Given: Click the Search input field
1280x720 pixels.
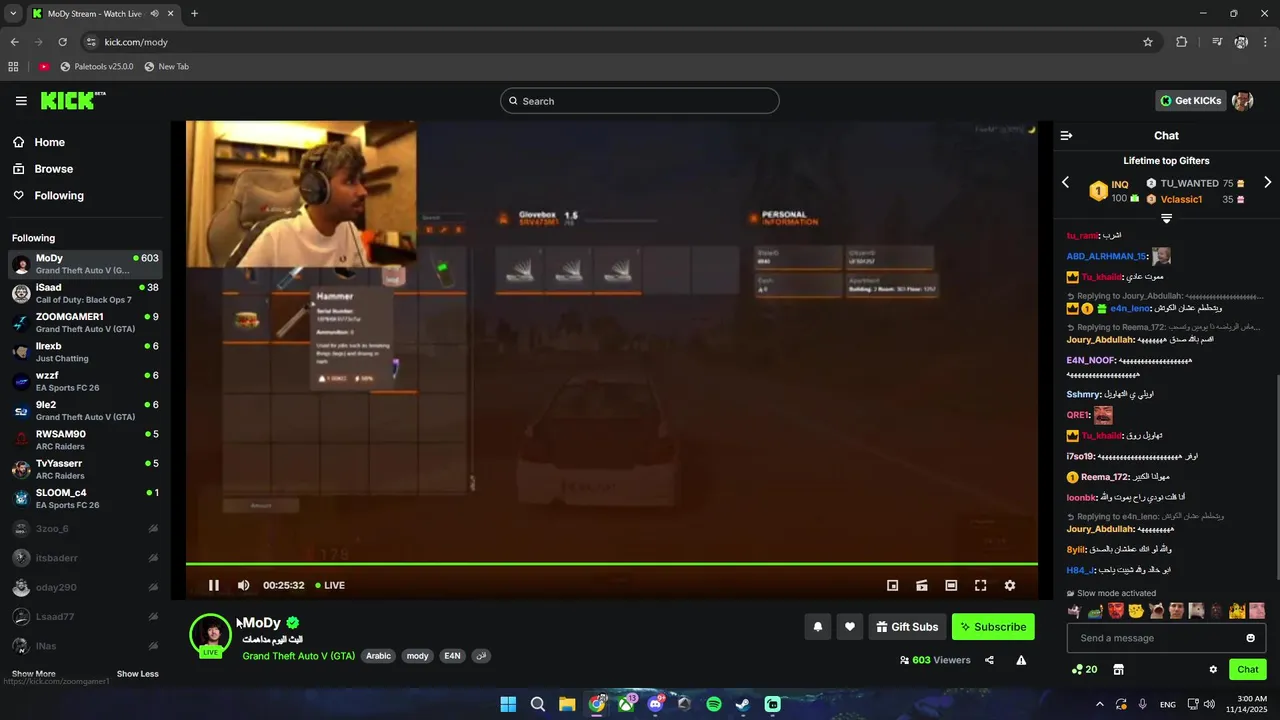Looking at the screenshot, I should pyautogui.click(x=640, y=101).
